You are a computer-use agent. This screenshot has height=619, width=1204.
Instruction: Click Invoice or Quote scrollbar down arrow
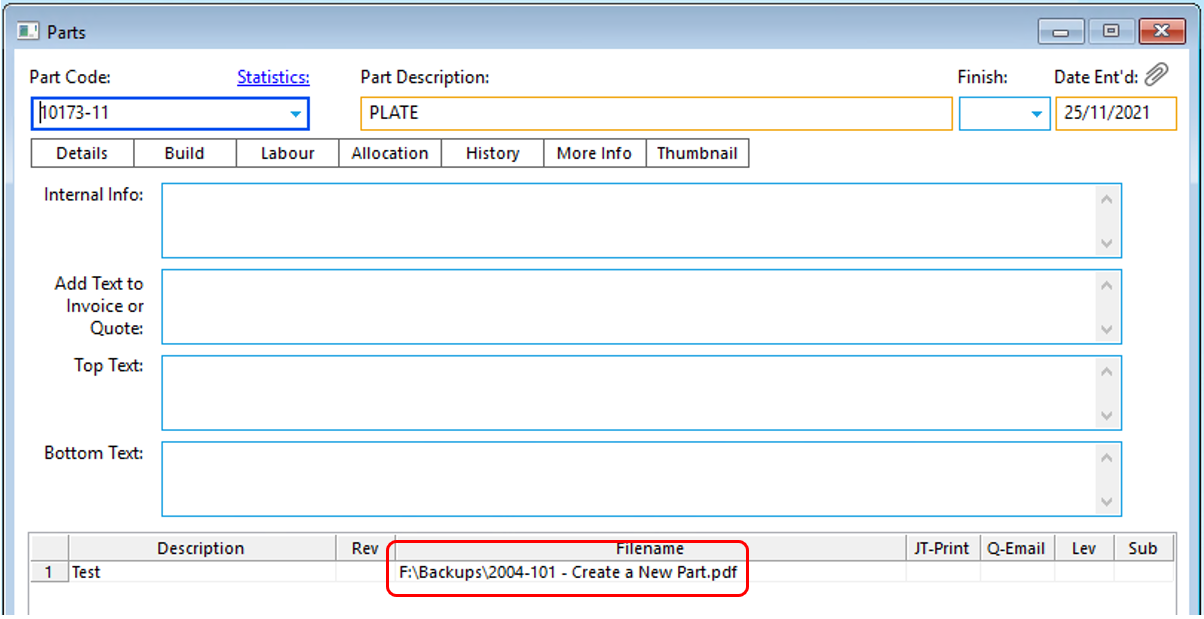[1107, 329]
